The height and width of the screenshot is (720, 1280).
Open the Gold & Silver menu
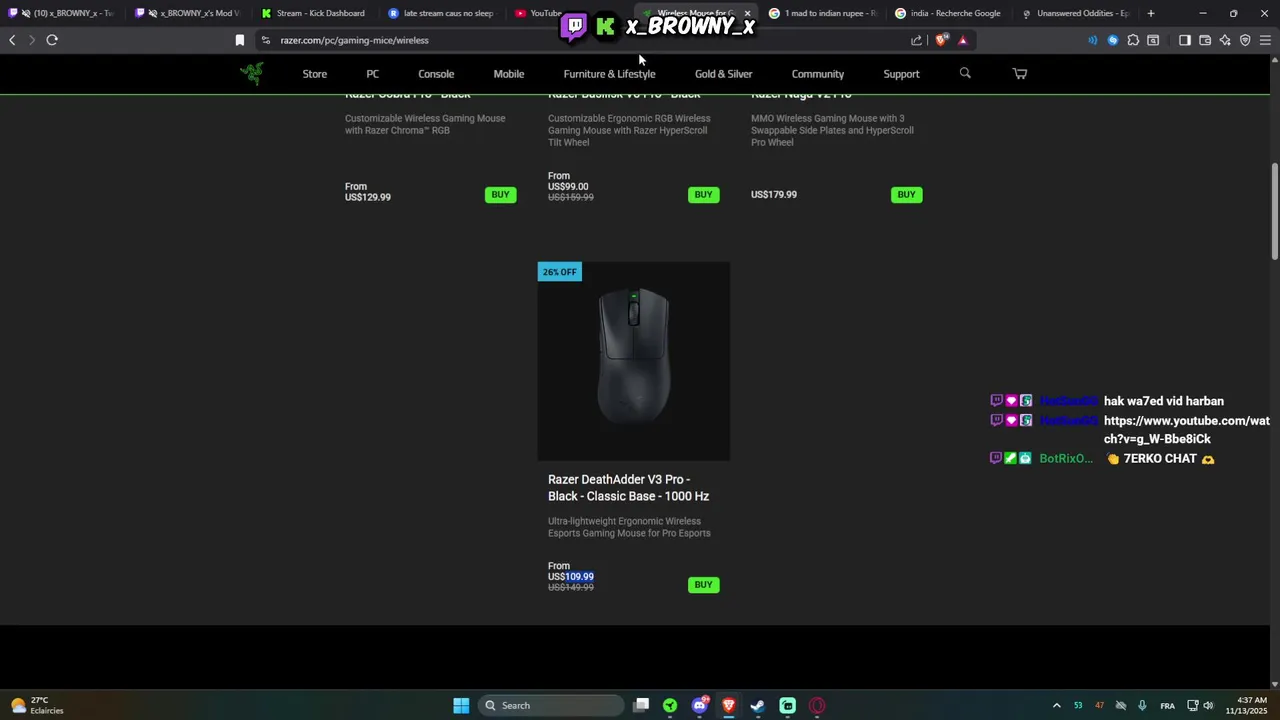723,74
